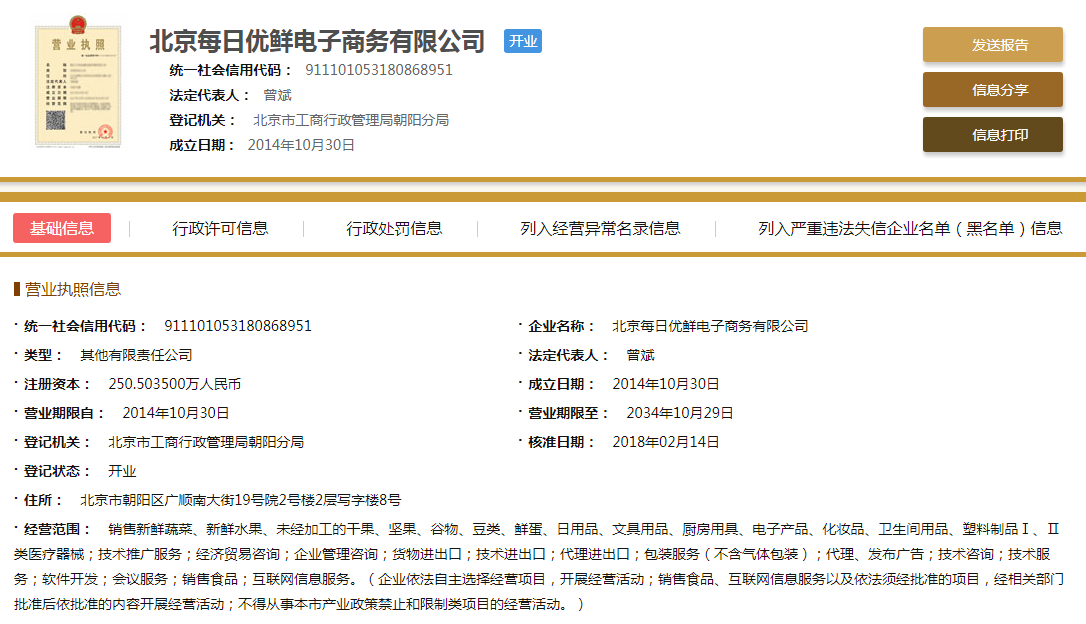Click the 信息分享 button

(992, 90)
